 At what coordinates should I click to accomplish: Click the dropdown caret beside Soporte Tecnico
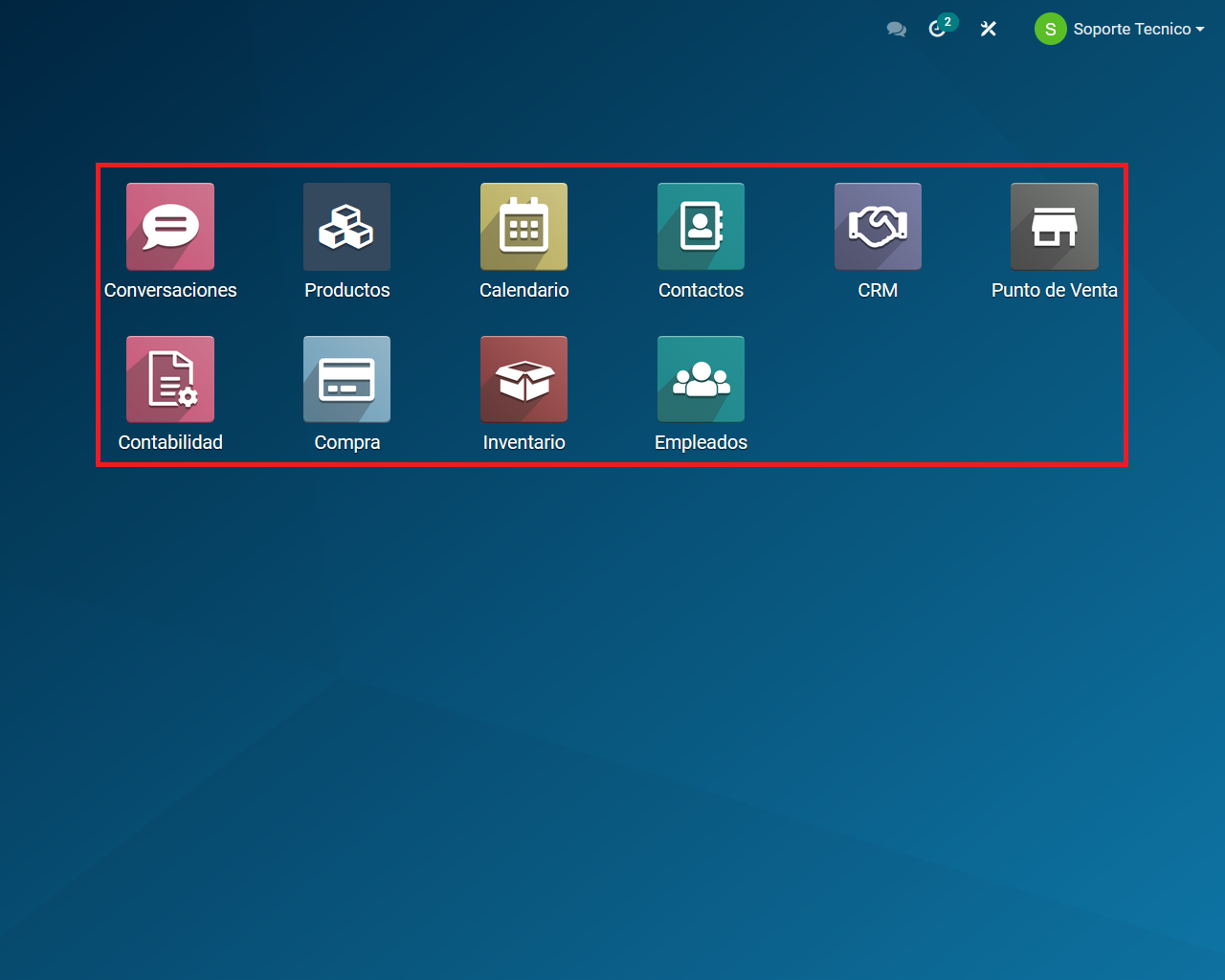[x=1200, y=30]
